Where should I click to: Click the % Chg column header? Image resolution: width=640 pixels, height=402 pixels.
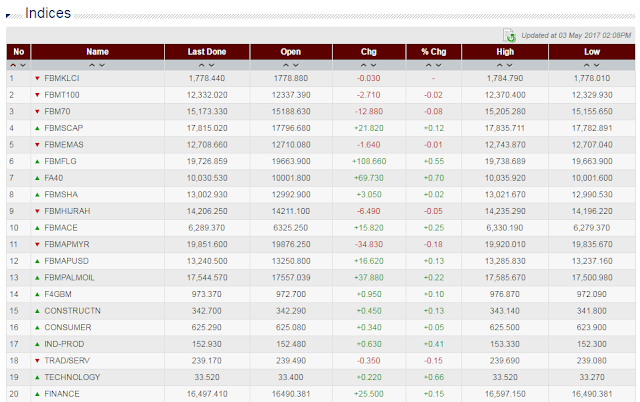(434, 52)
